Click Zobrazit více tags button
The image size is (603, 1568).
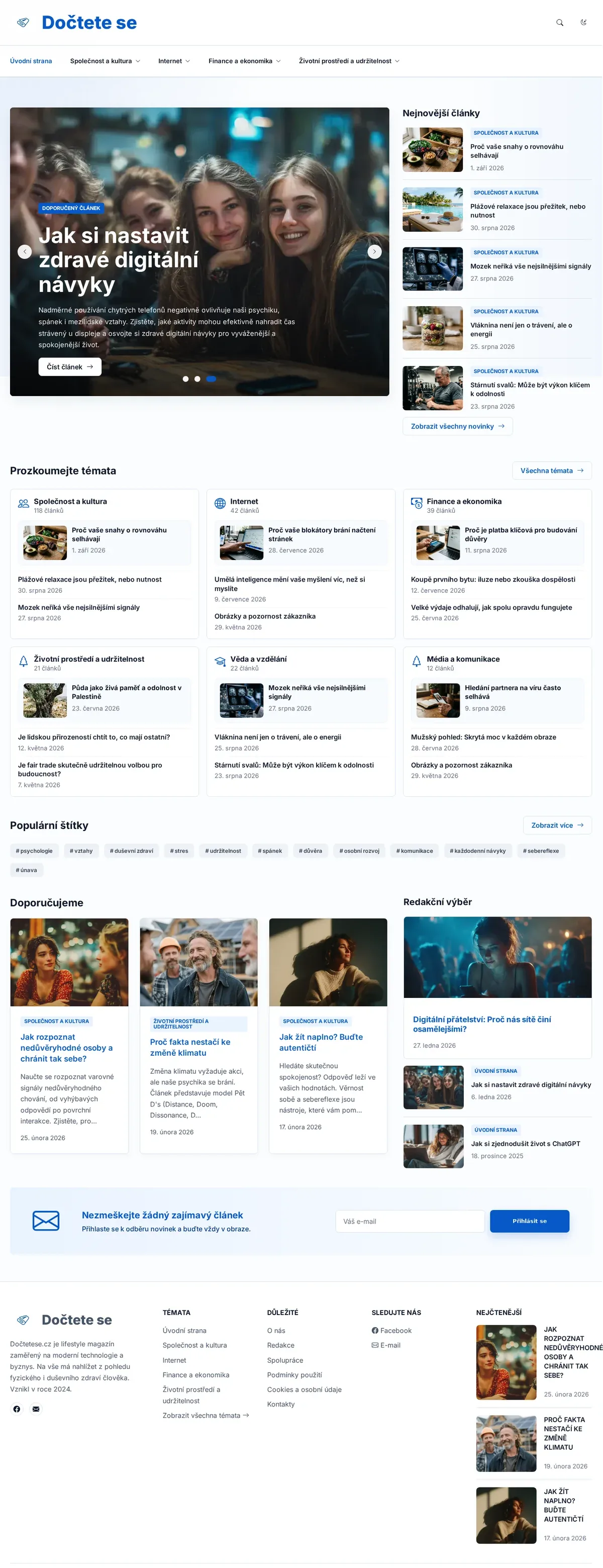[x=557, y=825]
